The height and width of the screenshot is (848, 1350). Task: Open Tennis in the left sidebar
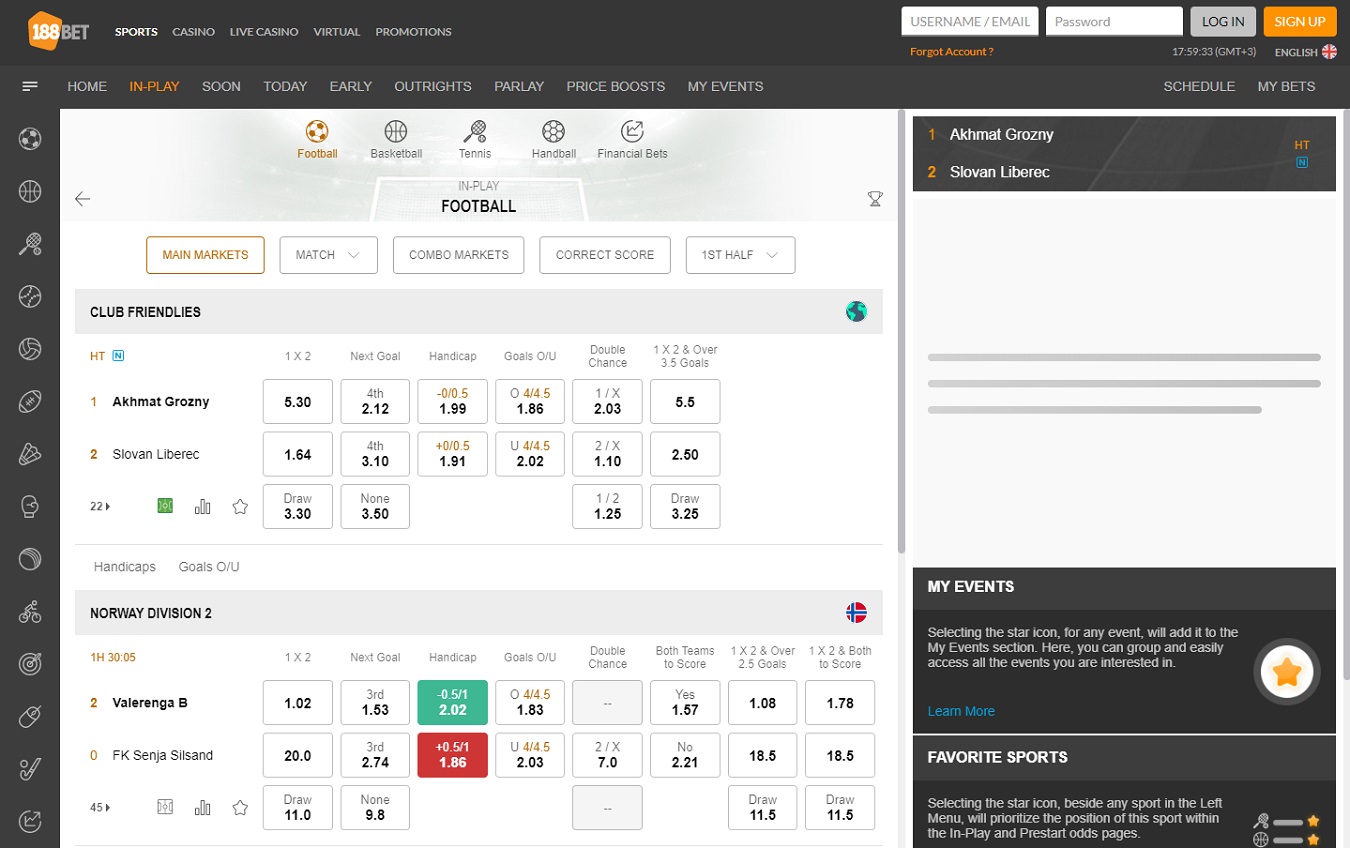coord(30,243)
